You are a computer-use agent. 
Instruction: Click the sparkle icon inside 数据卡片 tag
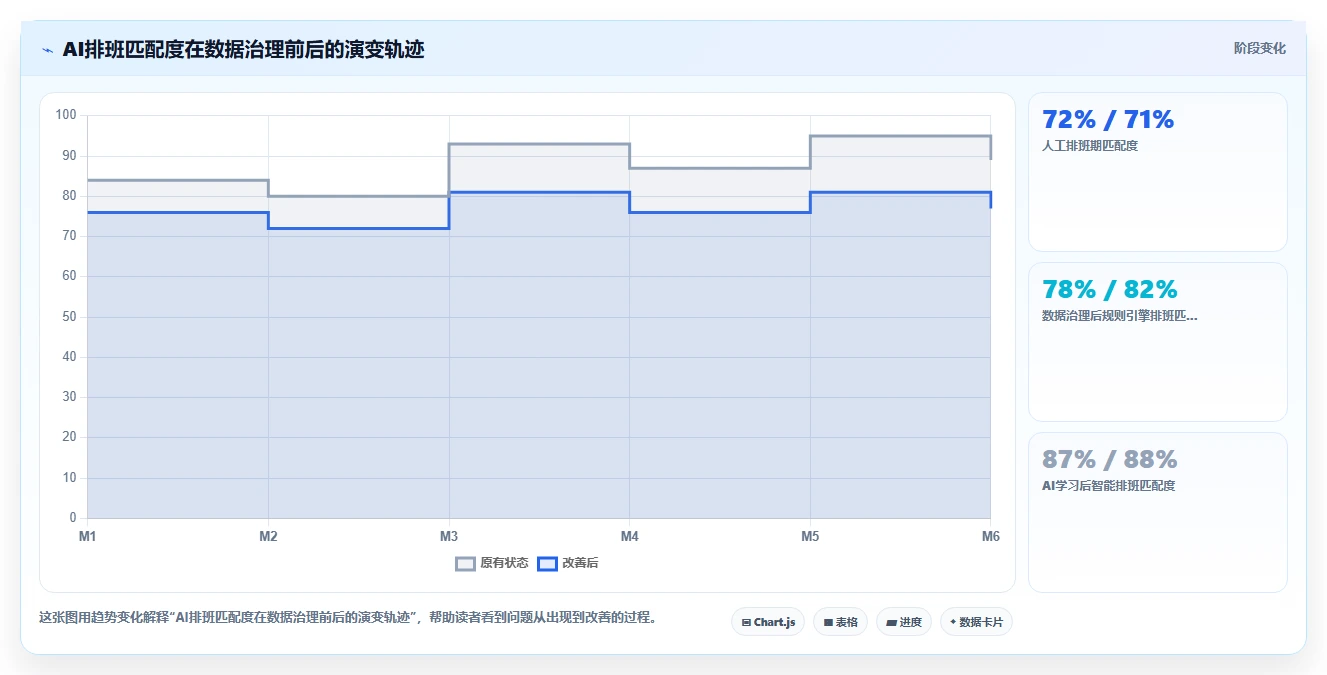point(953,622)
